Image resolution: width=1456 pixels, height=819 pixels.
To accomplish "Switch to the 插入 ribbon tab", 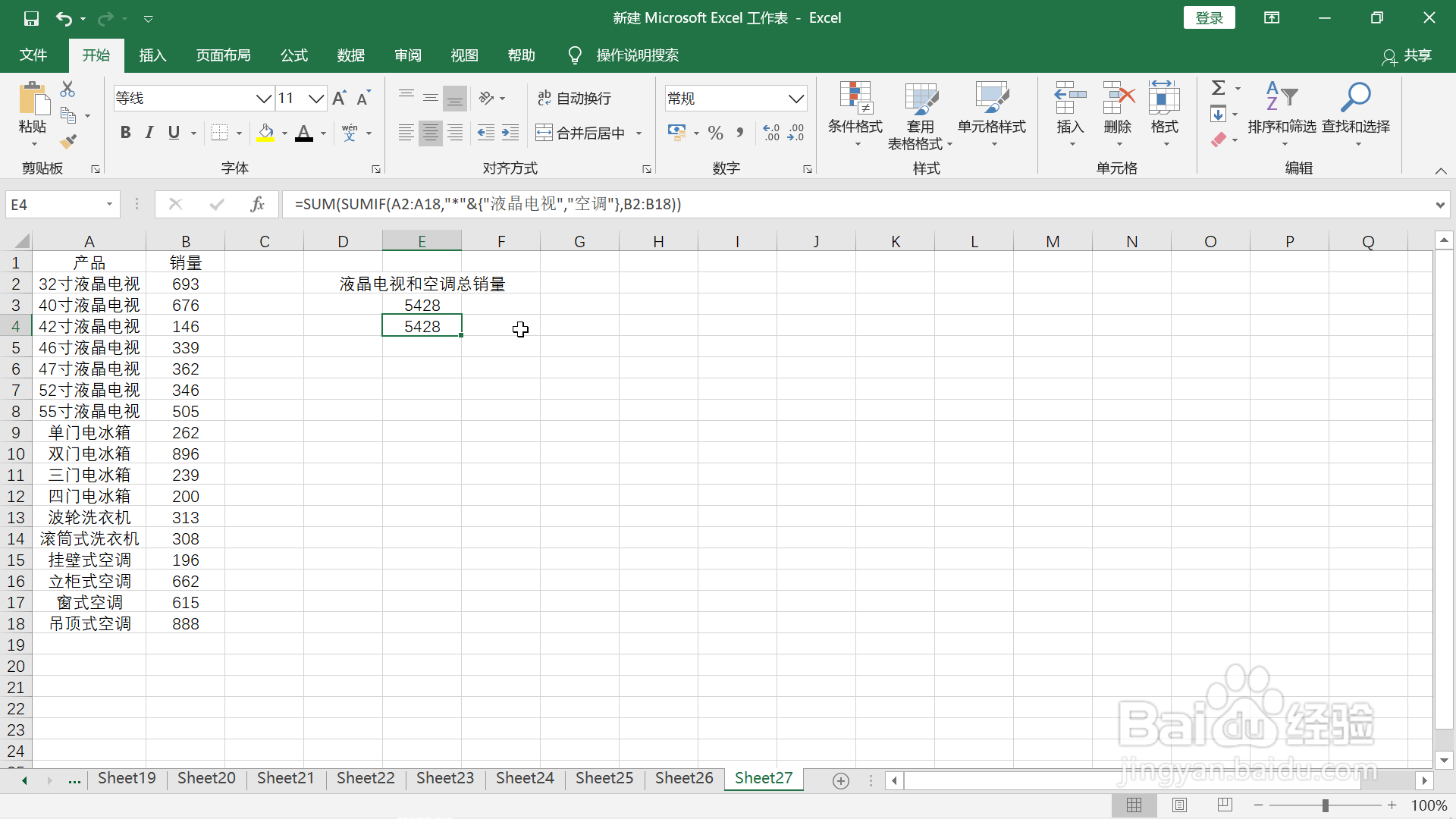I will click(x=152, y=55).
